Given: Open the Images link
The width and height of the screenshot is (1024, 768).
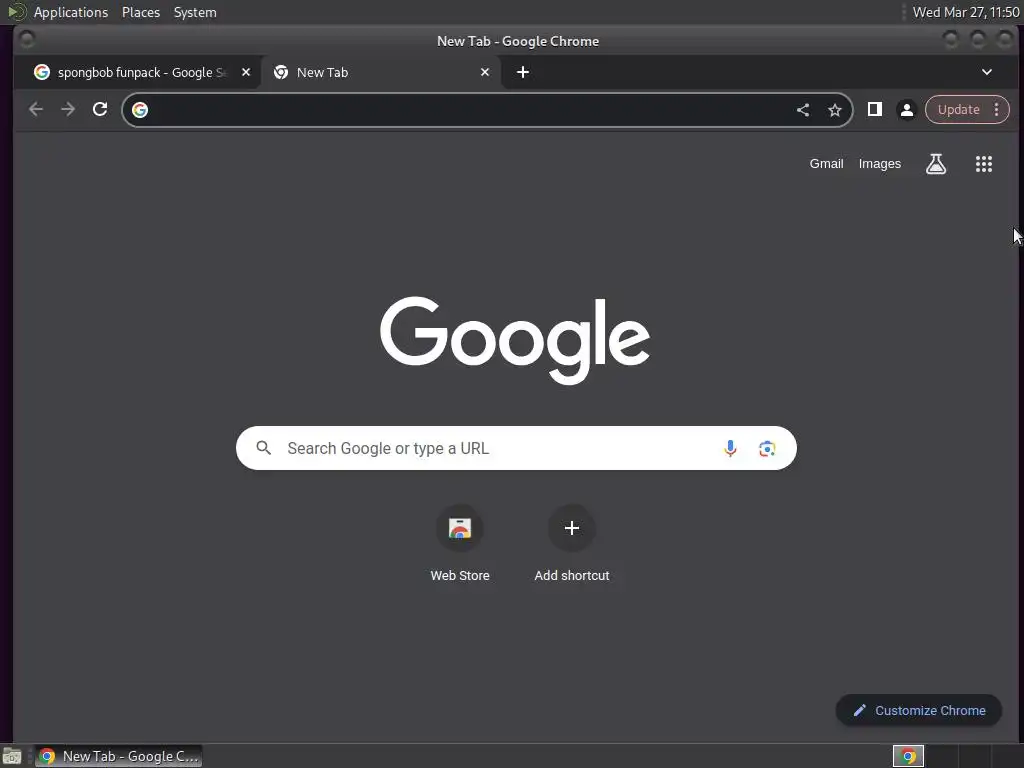Looking at the screenshot, I should pos(879,164).
